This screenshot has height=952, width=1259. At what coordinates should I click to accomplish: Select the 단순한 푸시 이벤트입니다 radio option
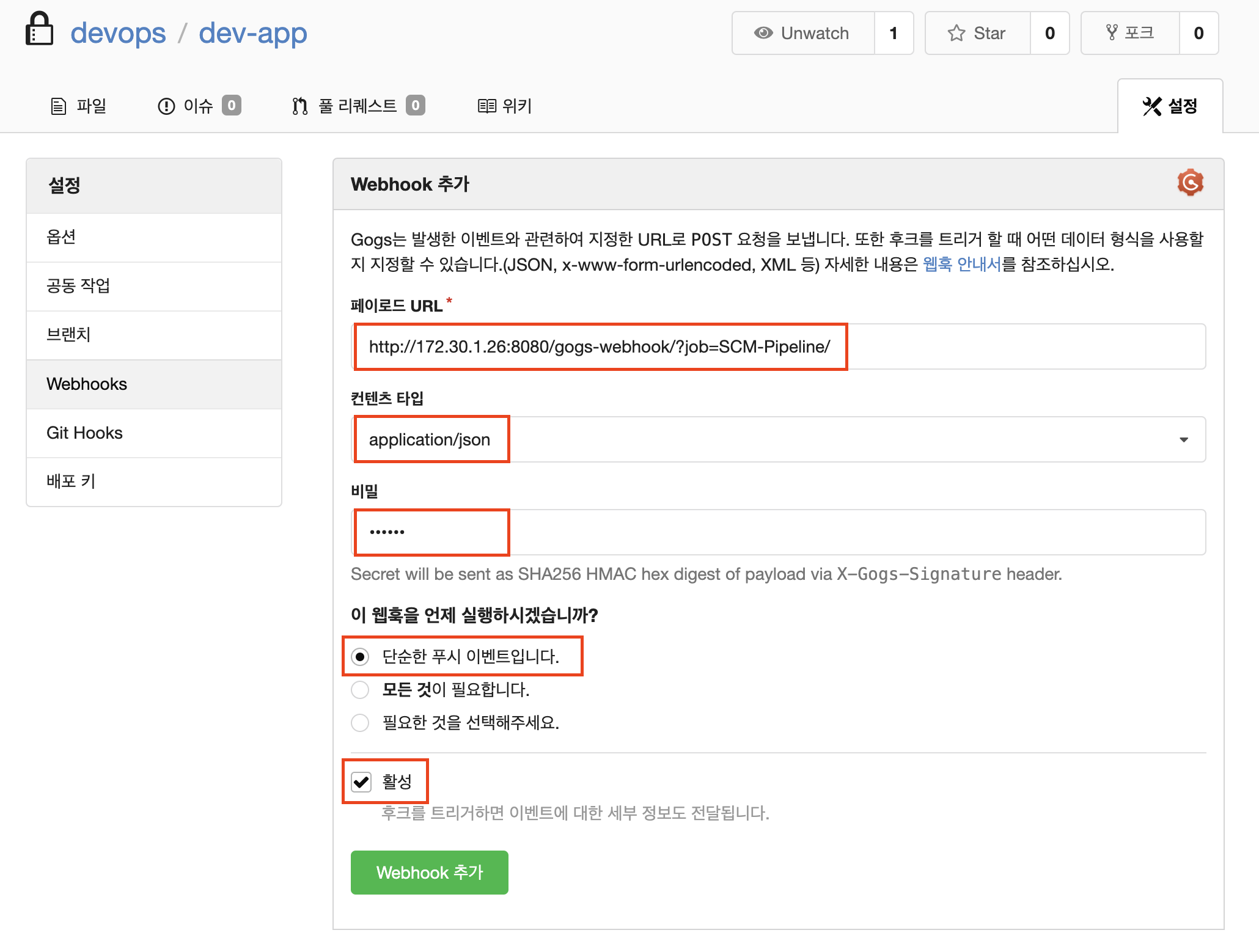(360, 657)
